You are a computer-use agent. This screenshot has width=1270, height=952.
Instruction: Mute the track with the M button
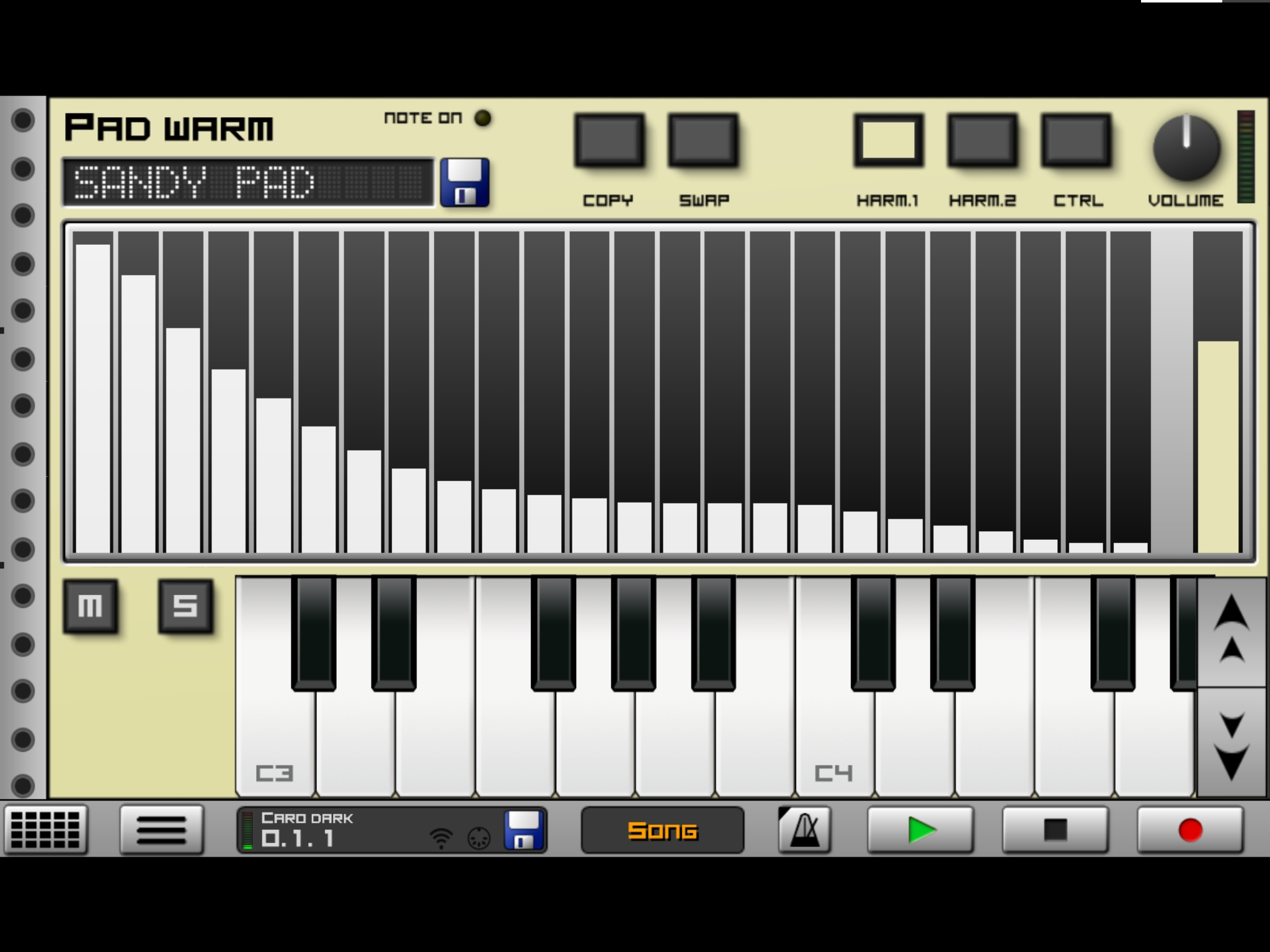(x=91, y=606)
